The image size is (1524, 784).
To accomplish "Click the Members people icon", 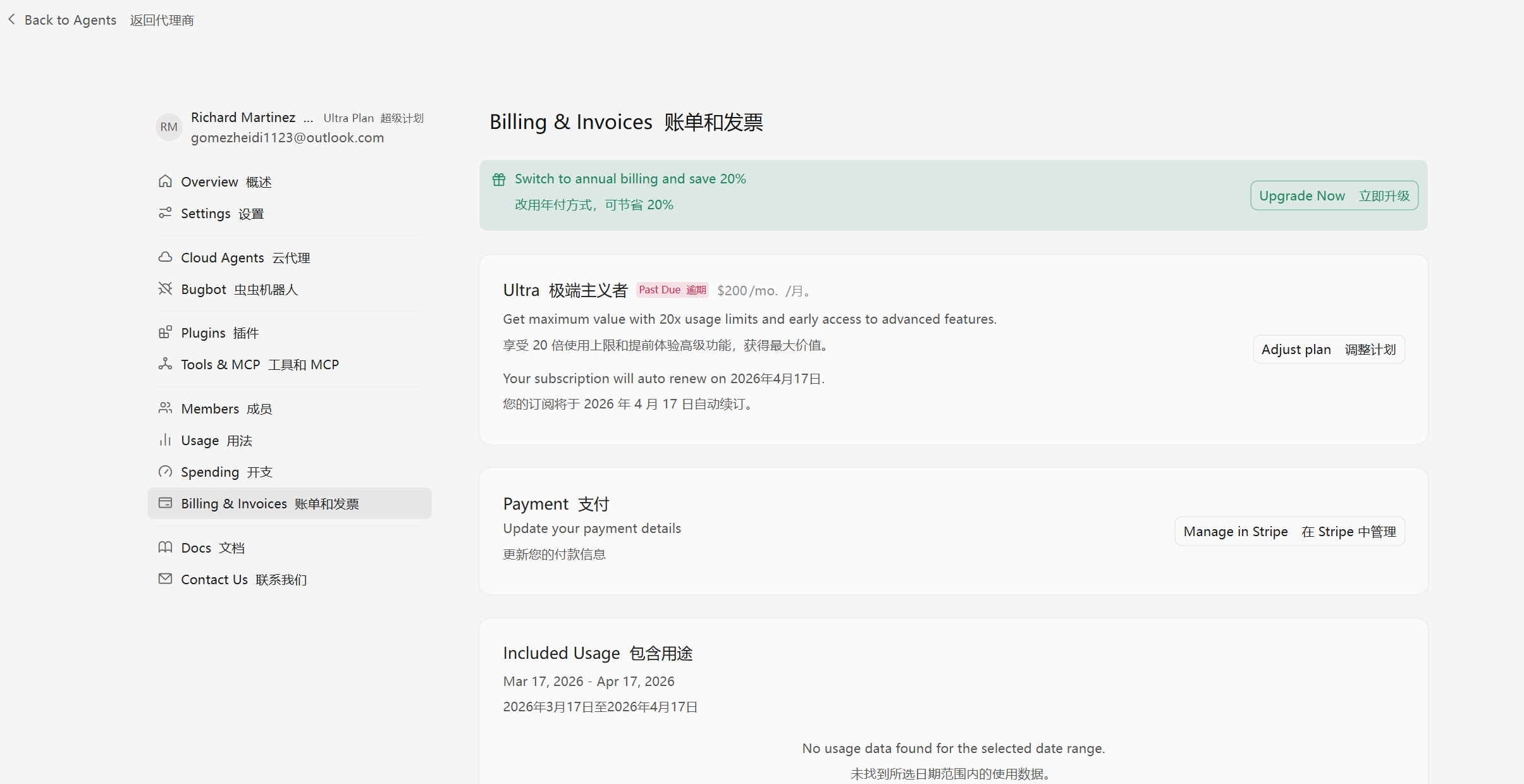I will coord(165,408).
